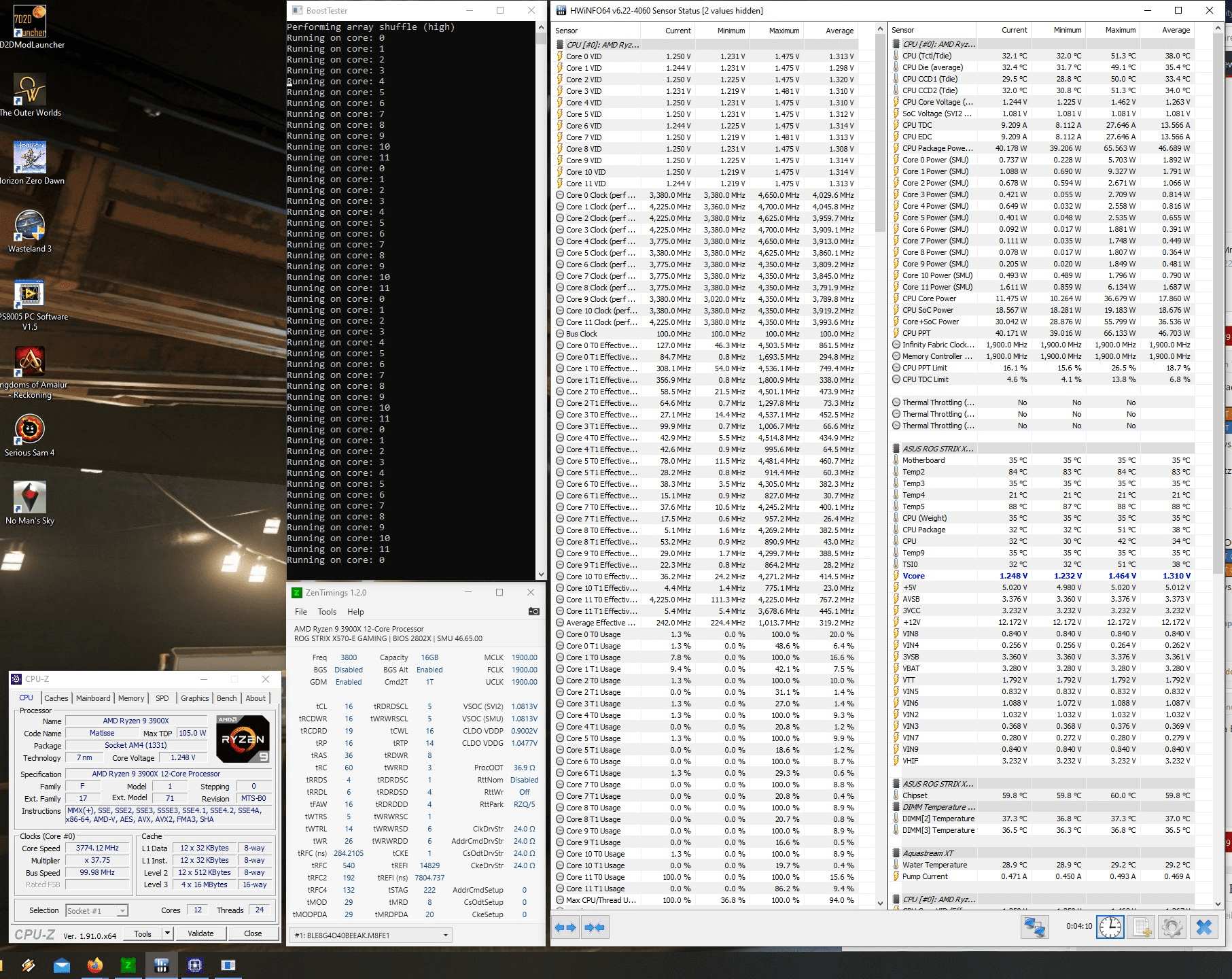
Task: Select the 7D2DModLauncher desktop icon
Action: coord(31,27)
